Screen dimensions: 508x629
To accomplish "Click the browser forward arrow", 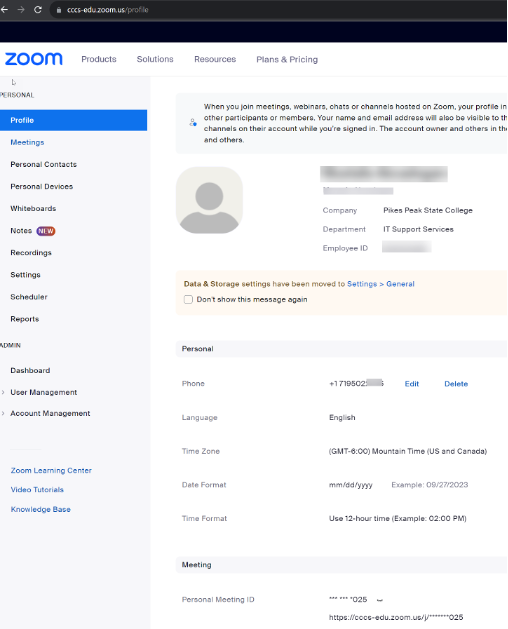I will coord(21,10).
